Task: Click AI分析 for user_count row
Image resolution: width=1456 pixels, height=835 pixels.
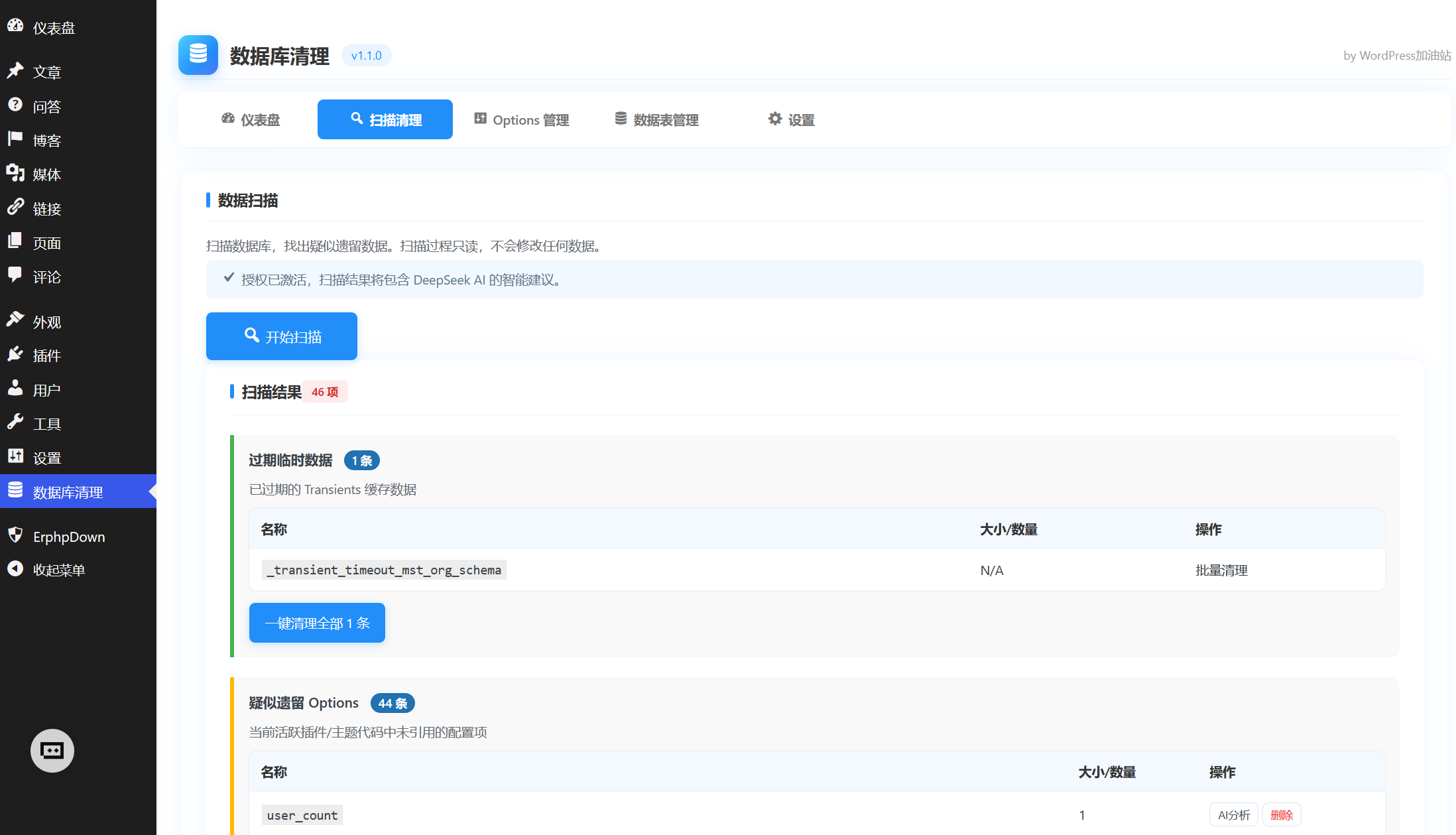Action: pyautogui.click(x=1234, y=815)
